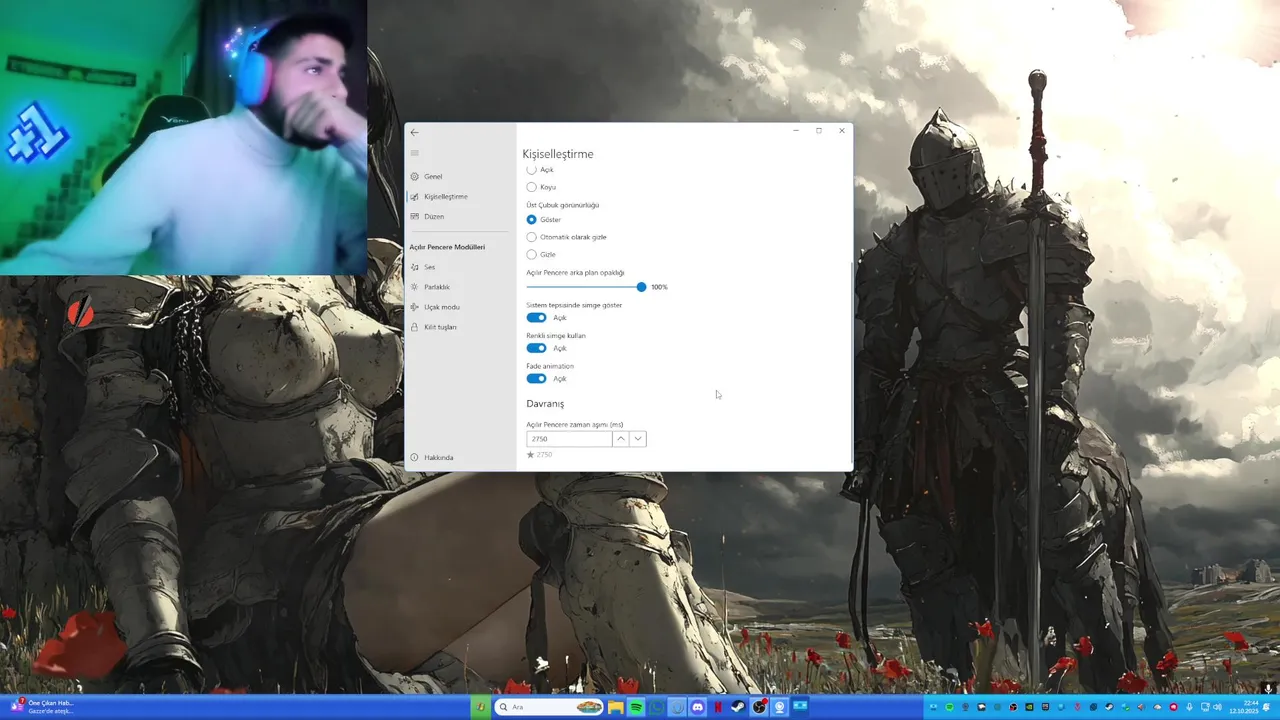The width and height of the screenshot is (1280, 720).
Task: Open the green Start button on taskbar
Action: [x=481, y=707]
